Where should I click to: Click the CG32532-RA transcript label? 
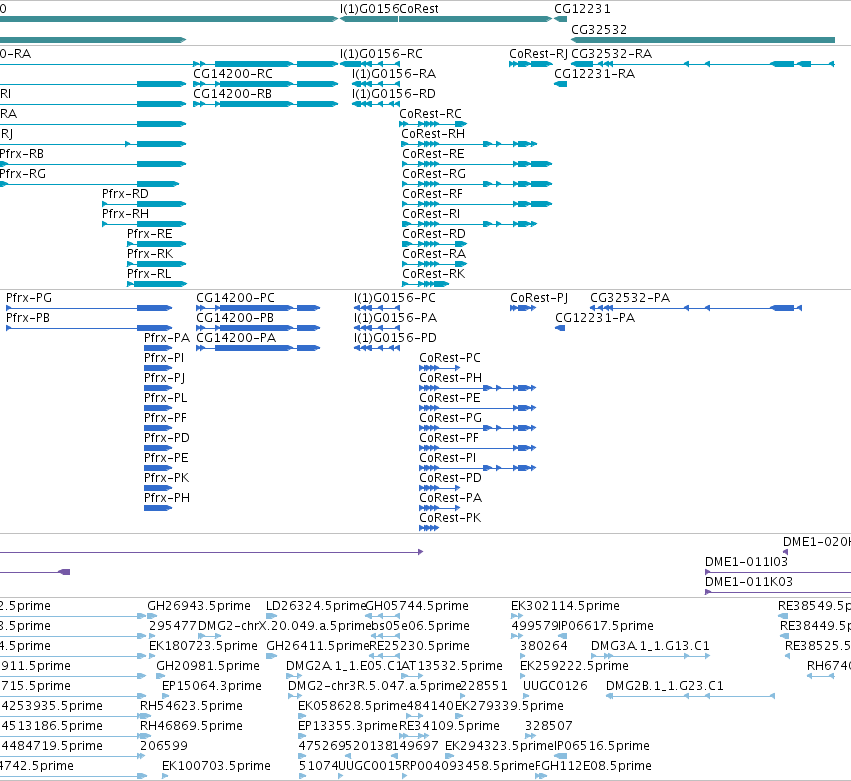(x=612, y=54)
